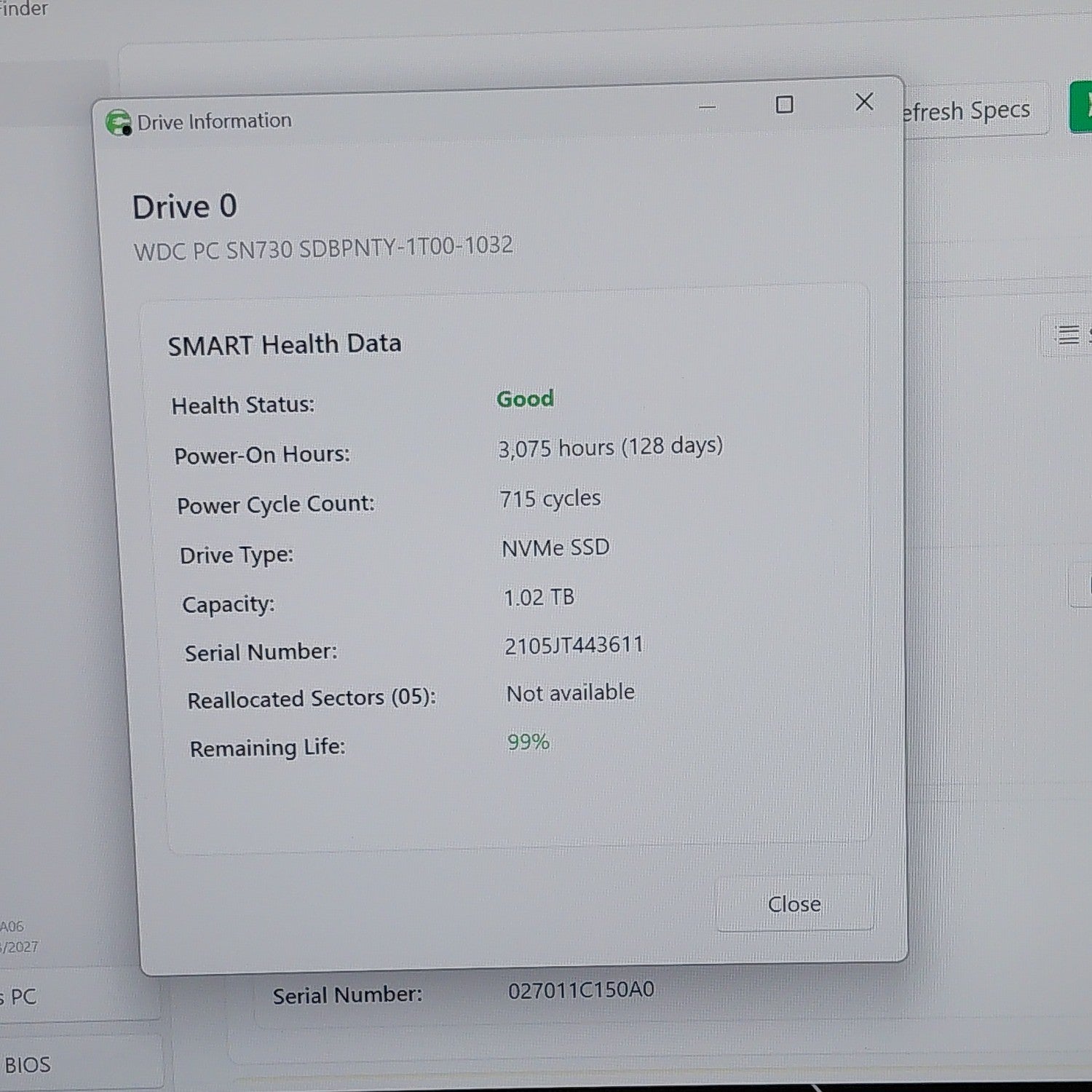Click the serial value "2105JT443611"

574,645
